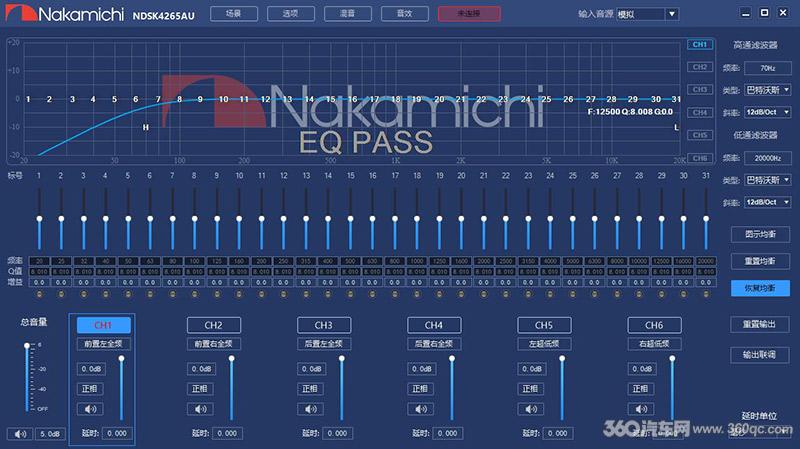Click the round knob under EQ band 8
Screen dimensions: 800x449
tap(194, 294)
